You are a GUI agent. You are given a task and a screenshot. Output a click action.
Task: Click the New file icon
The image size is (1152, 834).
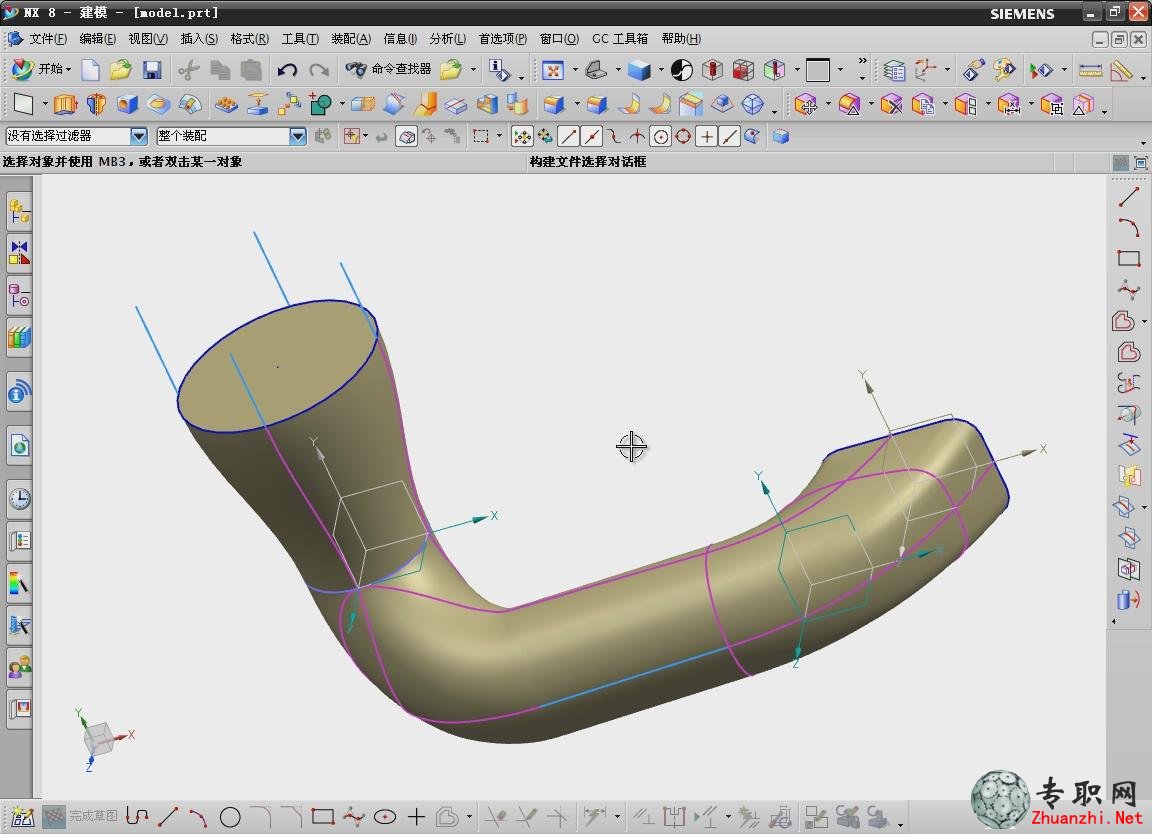tap(90, 70)
